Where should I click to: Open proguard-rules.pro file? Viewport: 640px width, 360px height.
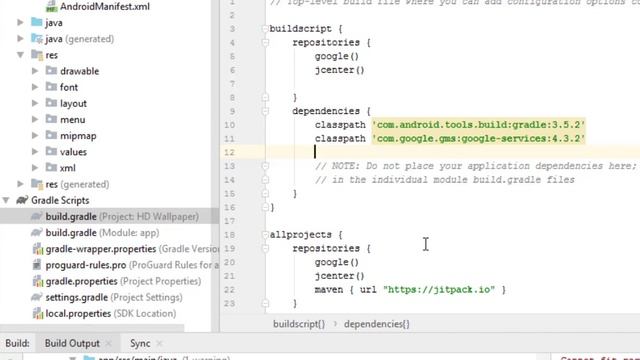point(132,265)
